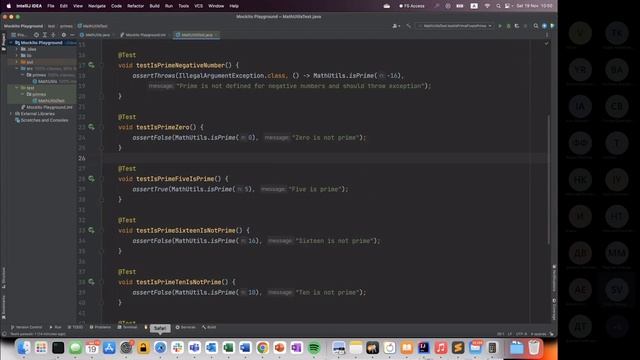Open the Project view selector dropdown

click(19, 35)
